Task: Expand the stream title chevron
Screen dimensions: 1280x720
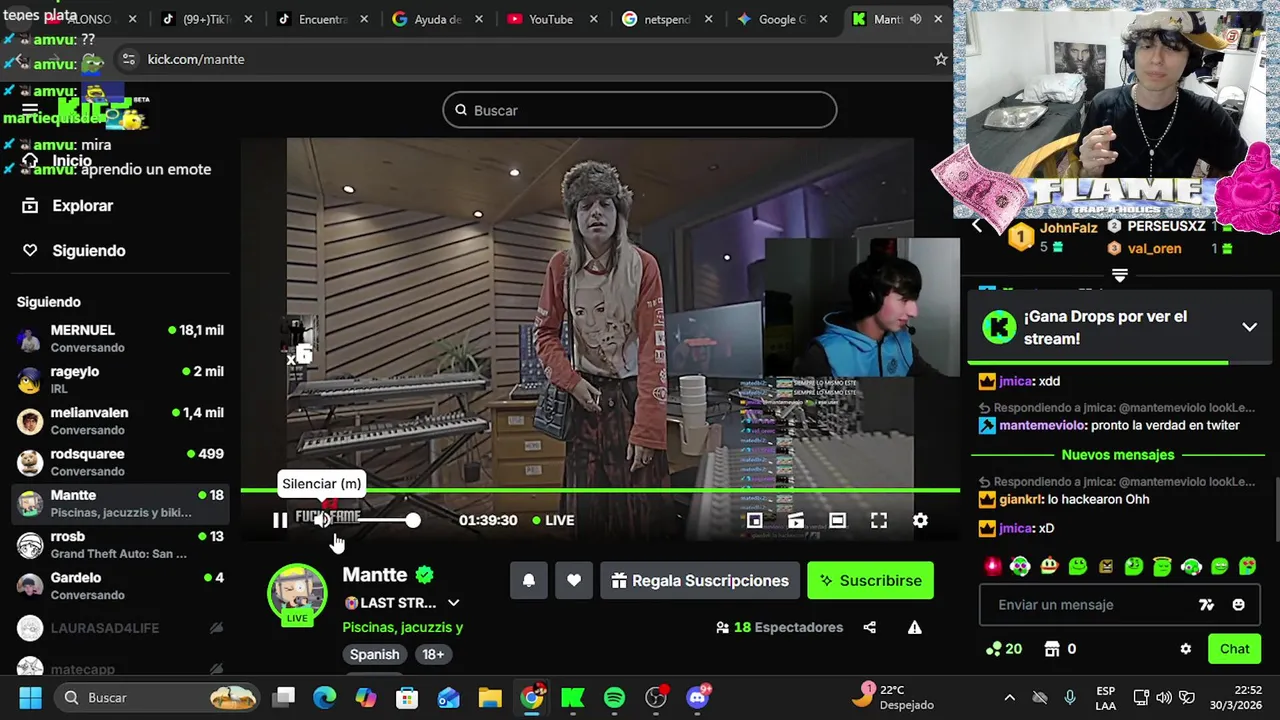Action: click(x=453, y=603)
